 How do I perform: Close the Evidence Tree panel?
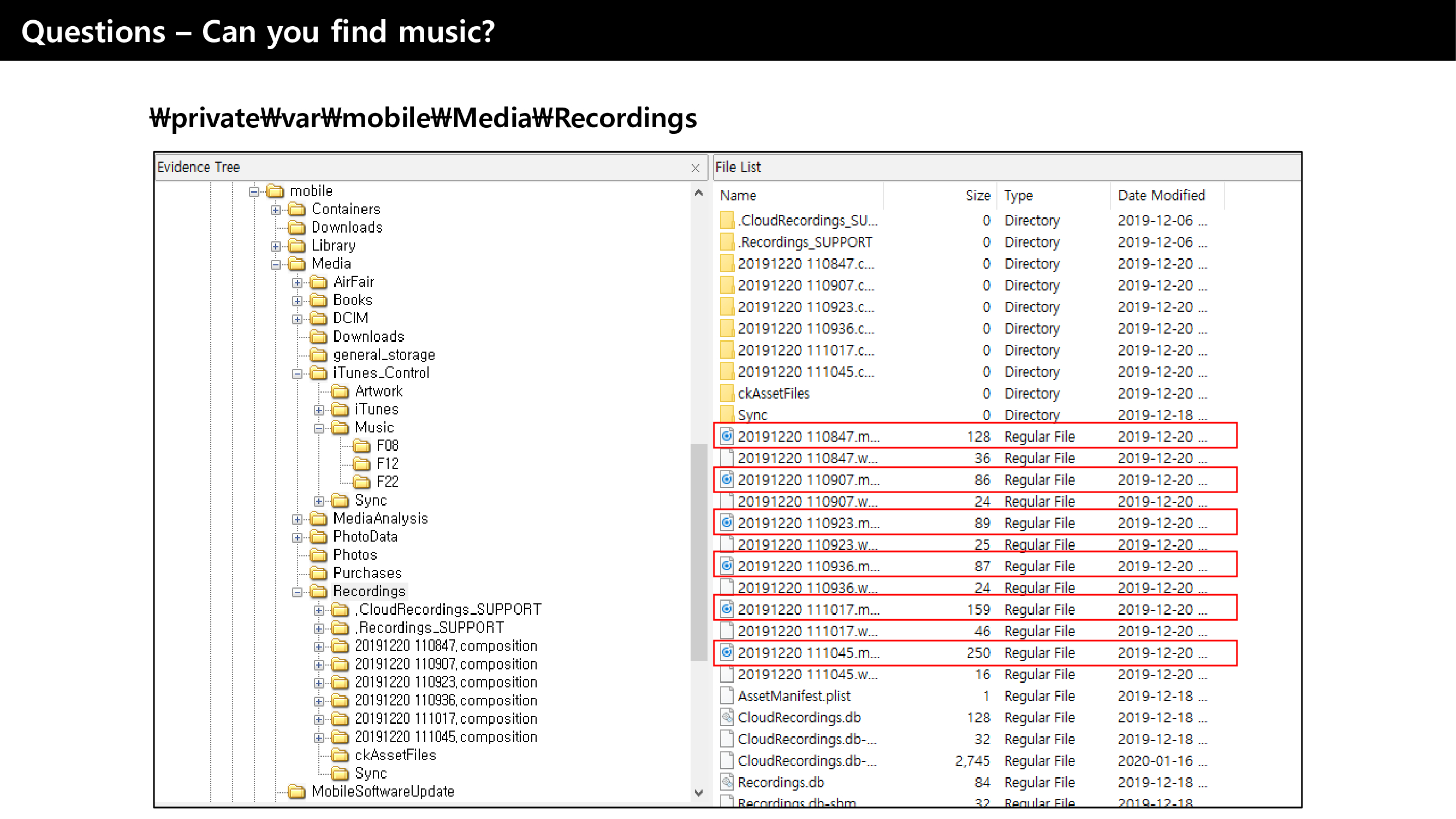click(x=695, y=168)
